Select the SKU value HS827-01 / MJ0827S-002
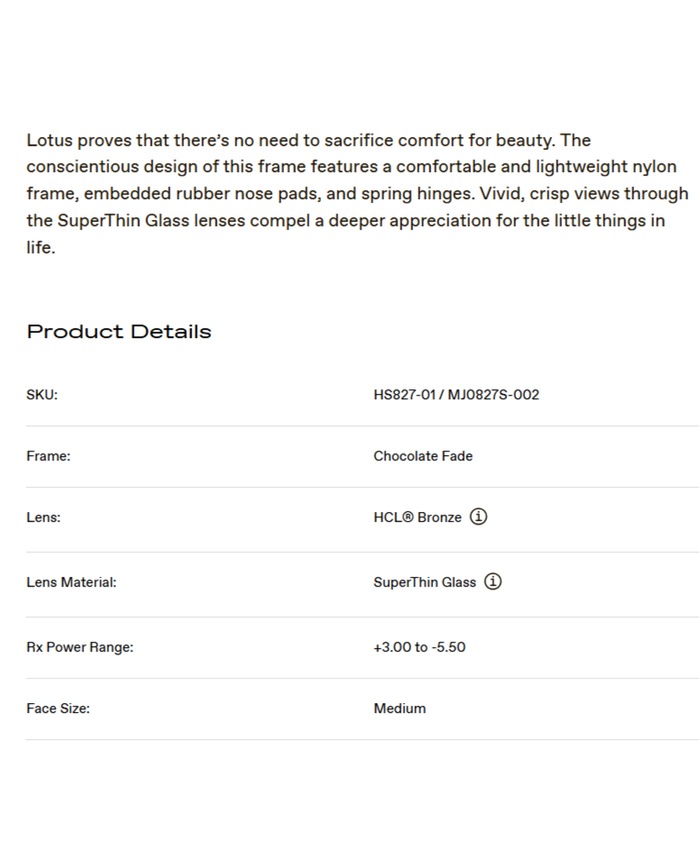700x850 pixels. coord(456,395)
